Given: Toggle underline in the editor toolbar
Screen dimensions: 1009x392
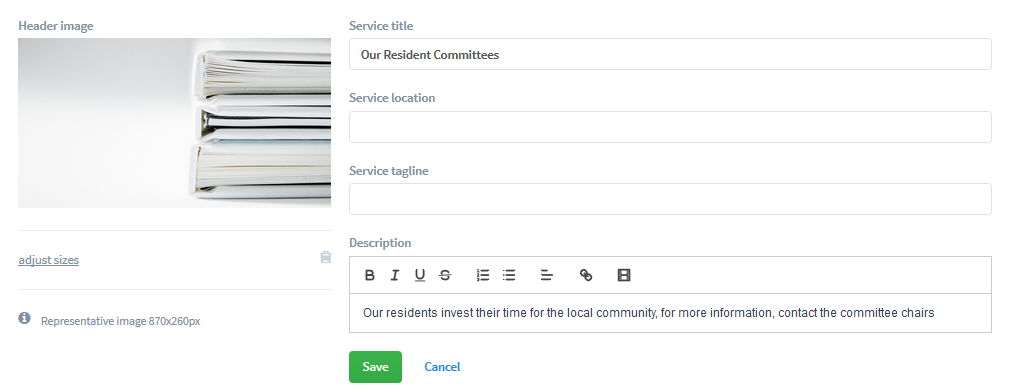Looking at the screenshot, I should pyautogui.click(x=420, y=275).
